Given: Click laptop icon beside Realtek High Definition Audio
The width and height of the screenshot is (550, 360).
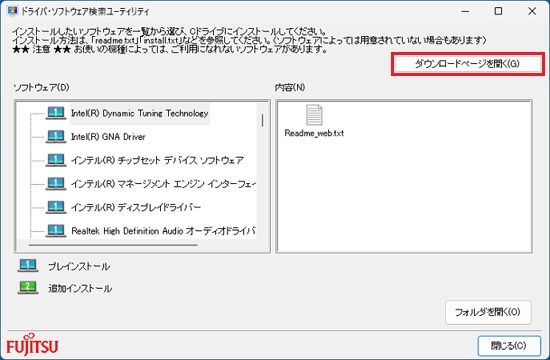Looking at the screenshot, I should [x=56, y=231].
